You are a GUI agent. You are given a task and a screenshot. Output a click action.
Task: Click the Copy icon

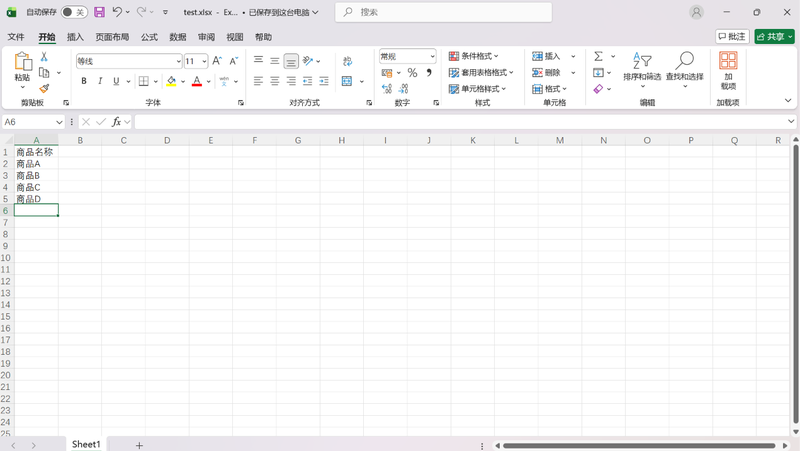[44, 73]
